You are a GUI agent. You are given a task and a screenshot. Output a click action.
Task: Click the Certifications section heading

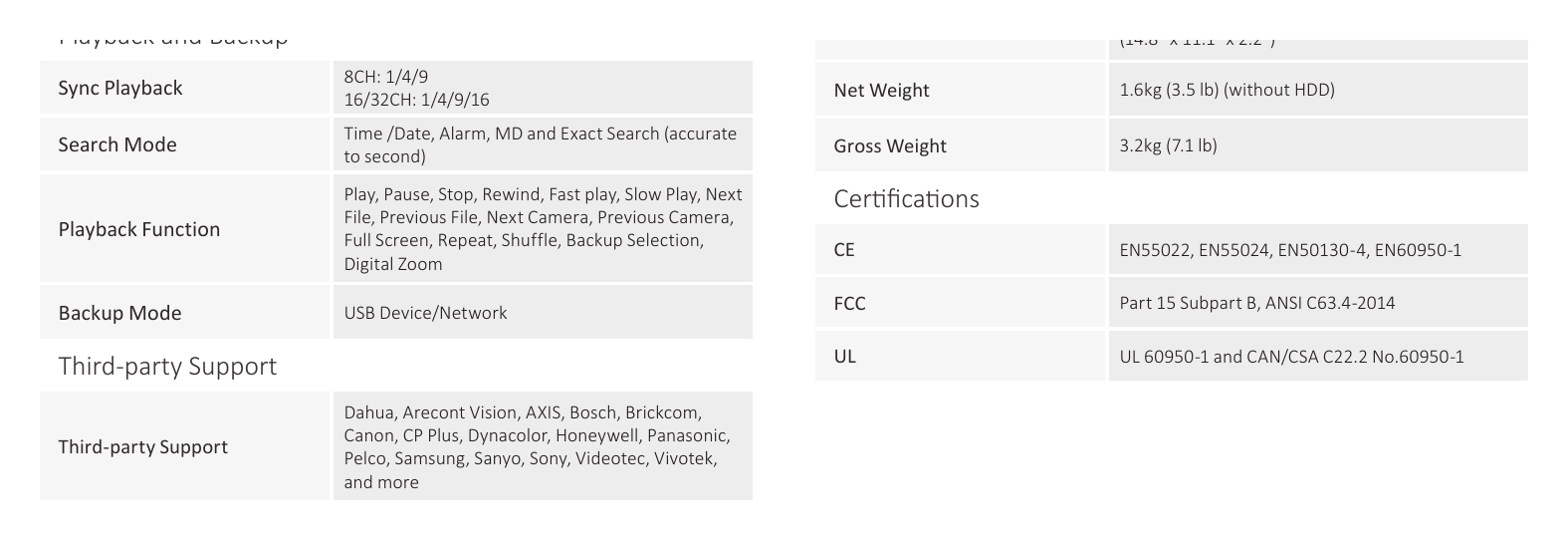click(x=906, y=198)
